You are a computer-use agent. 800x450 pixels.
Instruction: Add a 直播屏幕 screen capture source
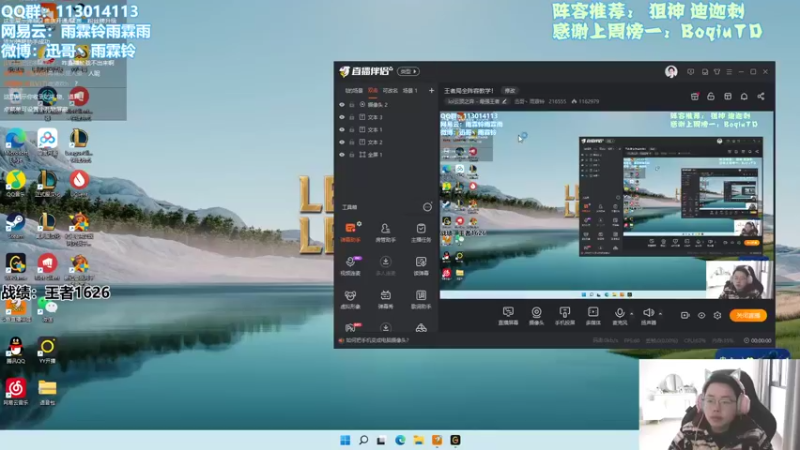pos(508,315)
